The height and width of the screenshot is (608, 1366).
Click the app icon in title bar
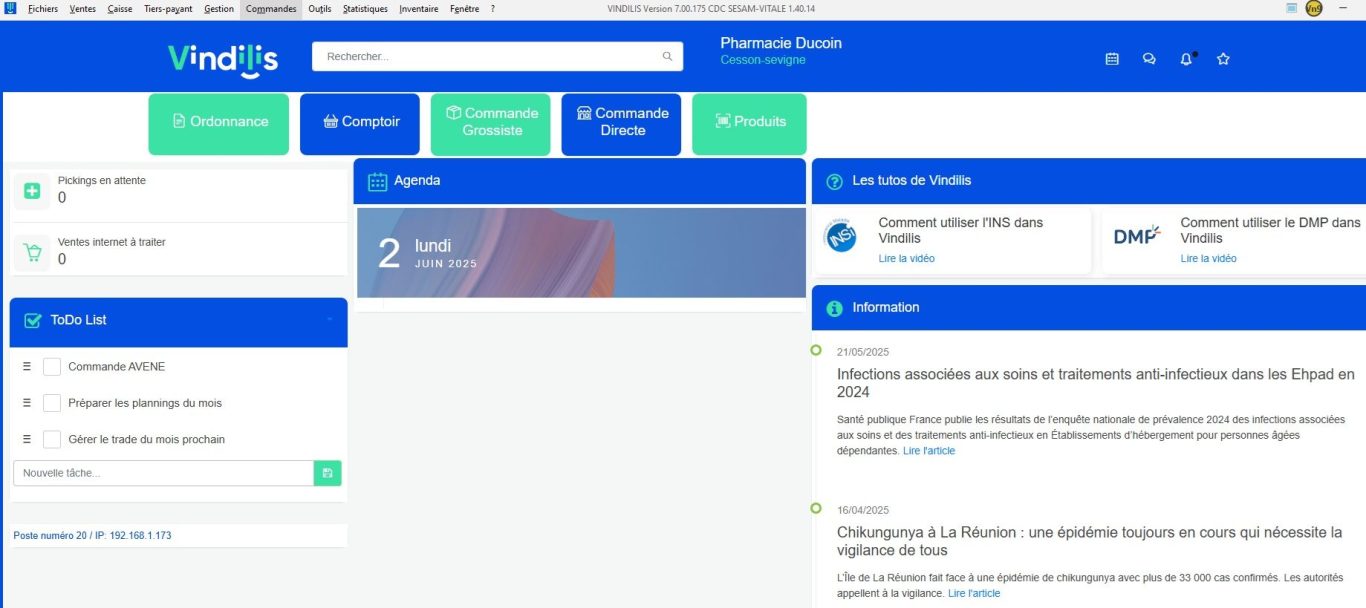(x=10, y=8)
